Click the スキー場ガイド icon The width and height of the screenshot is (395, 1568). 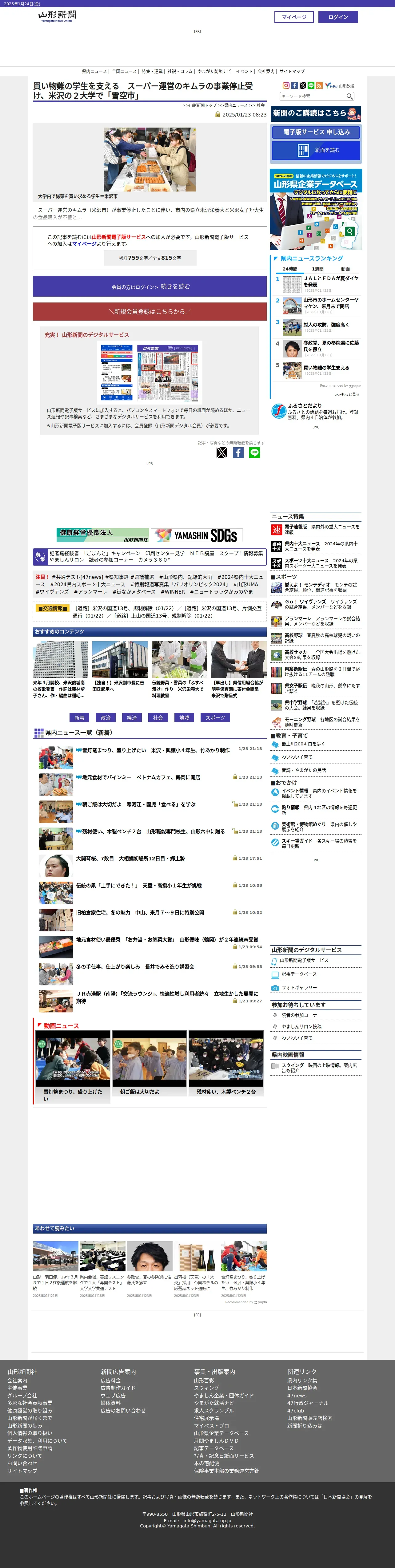tap(275, 843)
